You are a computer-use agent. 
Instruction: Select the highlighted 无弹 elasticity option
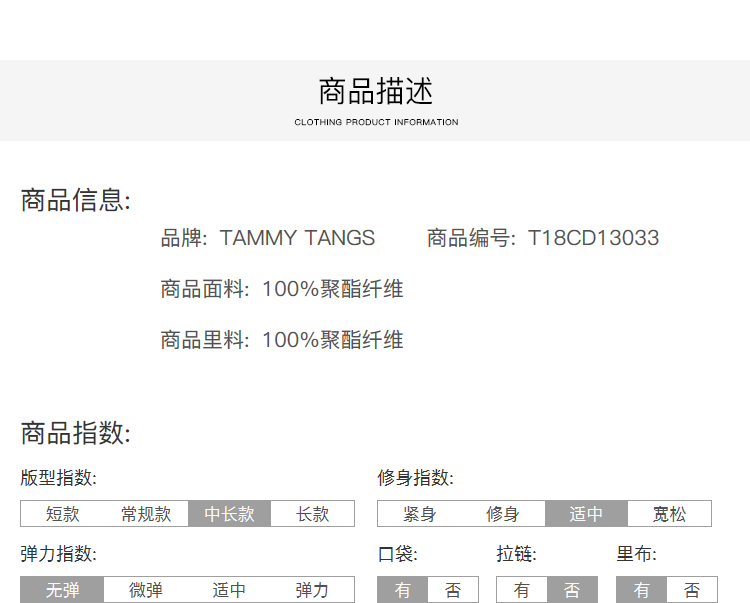[62, 590]
